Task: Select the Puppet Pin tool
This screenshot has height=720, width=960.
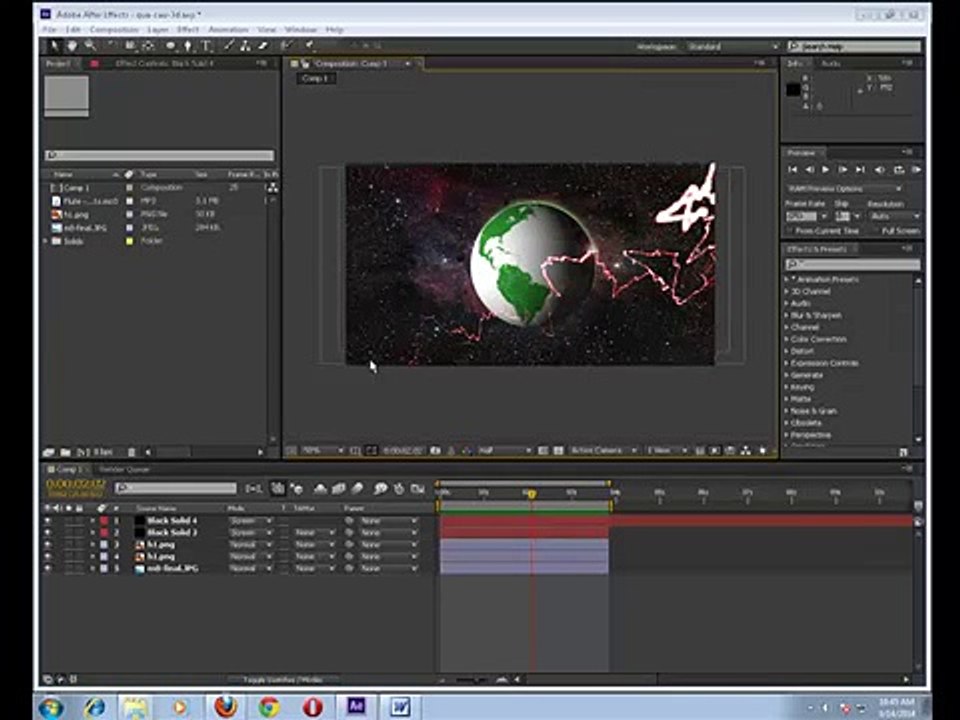Action: point(310,45)
